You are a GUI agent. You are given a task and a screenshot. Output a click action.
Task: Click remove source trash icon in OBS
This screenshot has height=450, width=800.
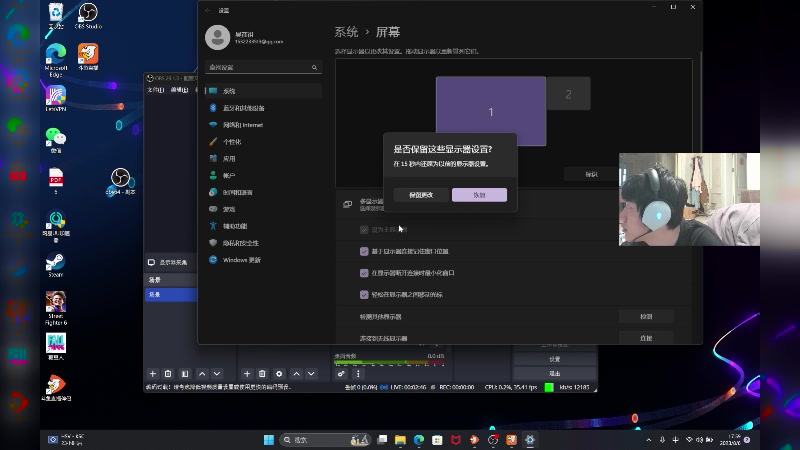262,374
